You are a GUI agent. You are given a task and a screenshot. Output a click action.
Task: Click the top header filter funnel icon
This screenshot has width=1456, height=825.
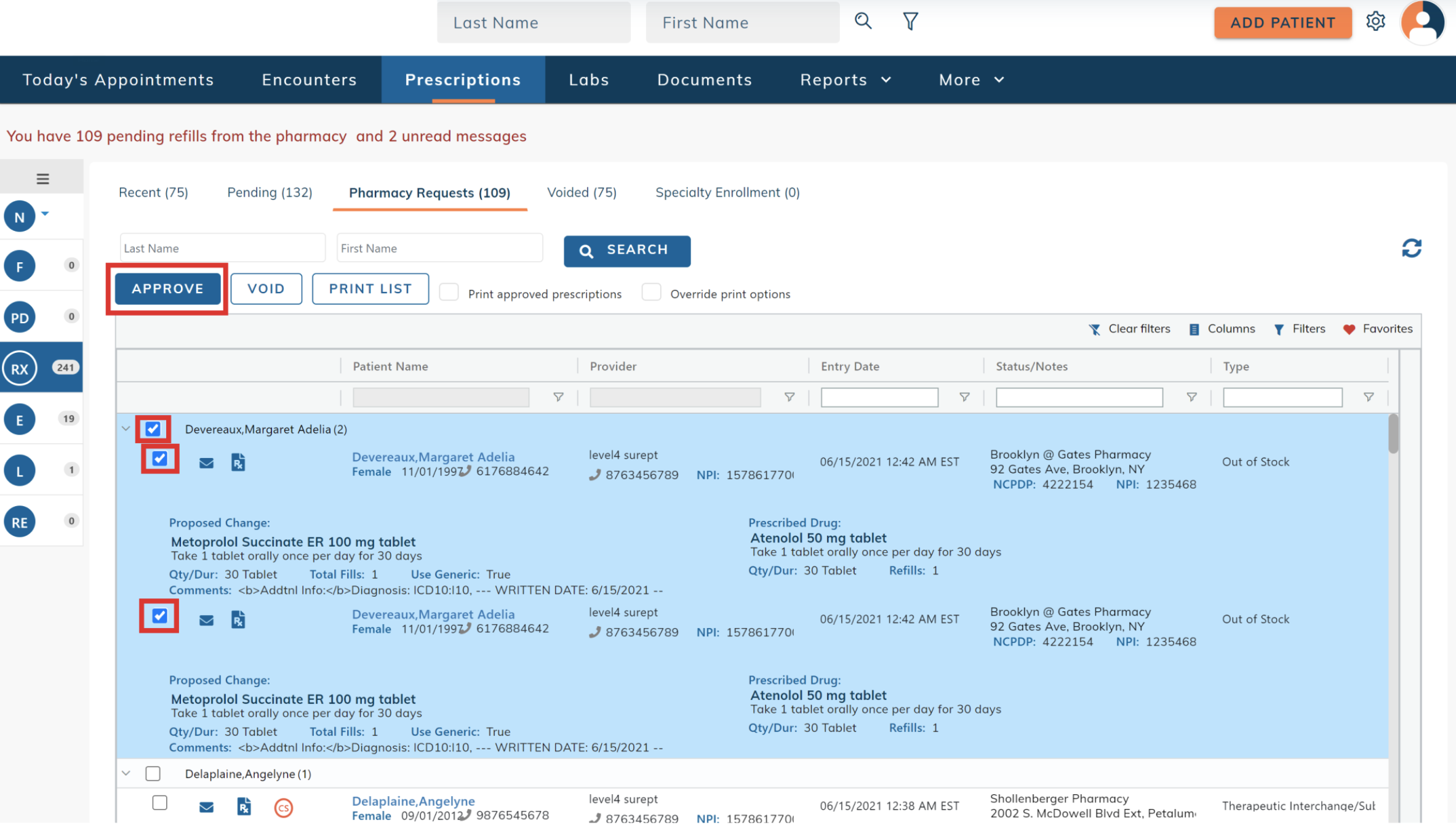tap(910, 22)
